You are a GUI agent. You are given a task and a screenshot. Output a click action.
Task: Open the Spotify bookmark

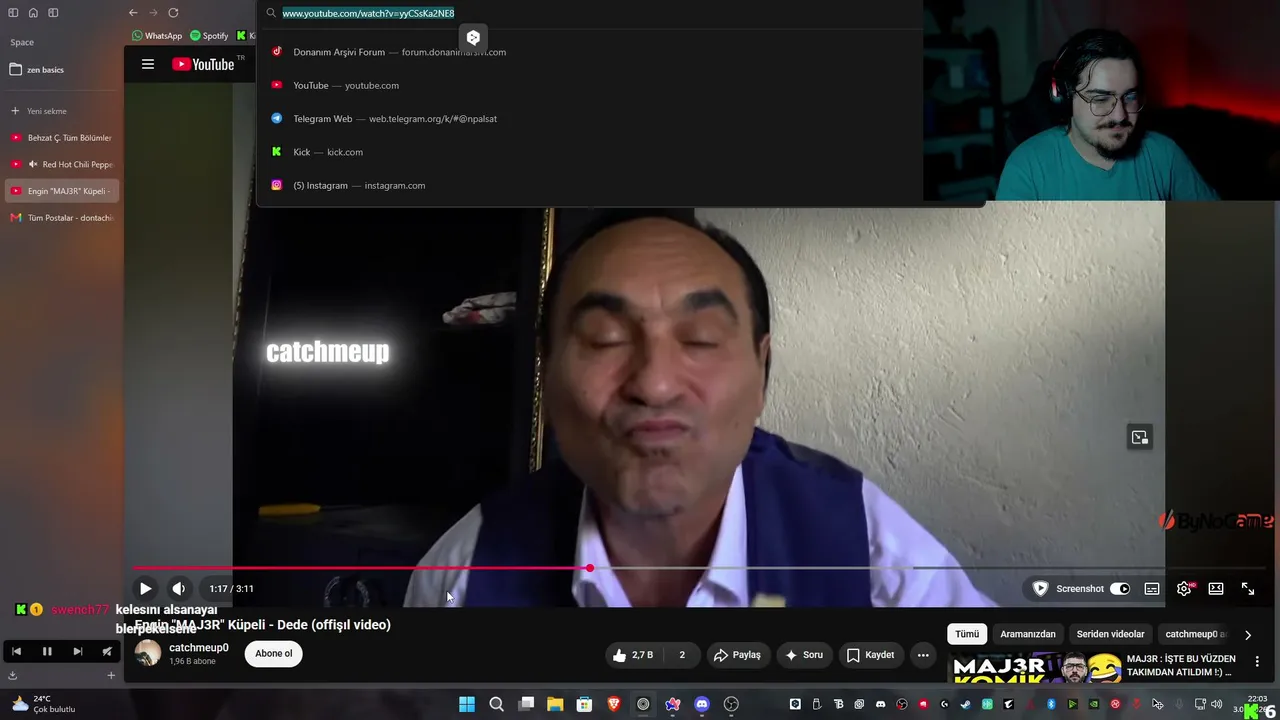pyautogui.click(x=209, y=36)
